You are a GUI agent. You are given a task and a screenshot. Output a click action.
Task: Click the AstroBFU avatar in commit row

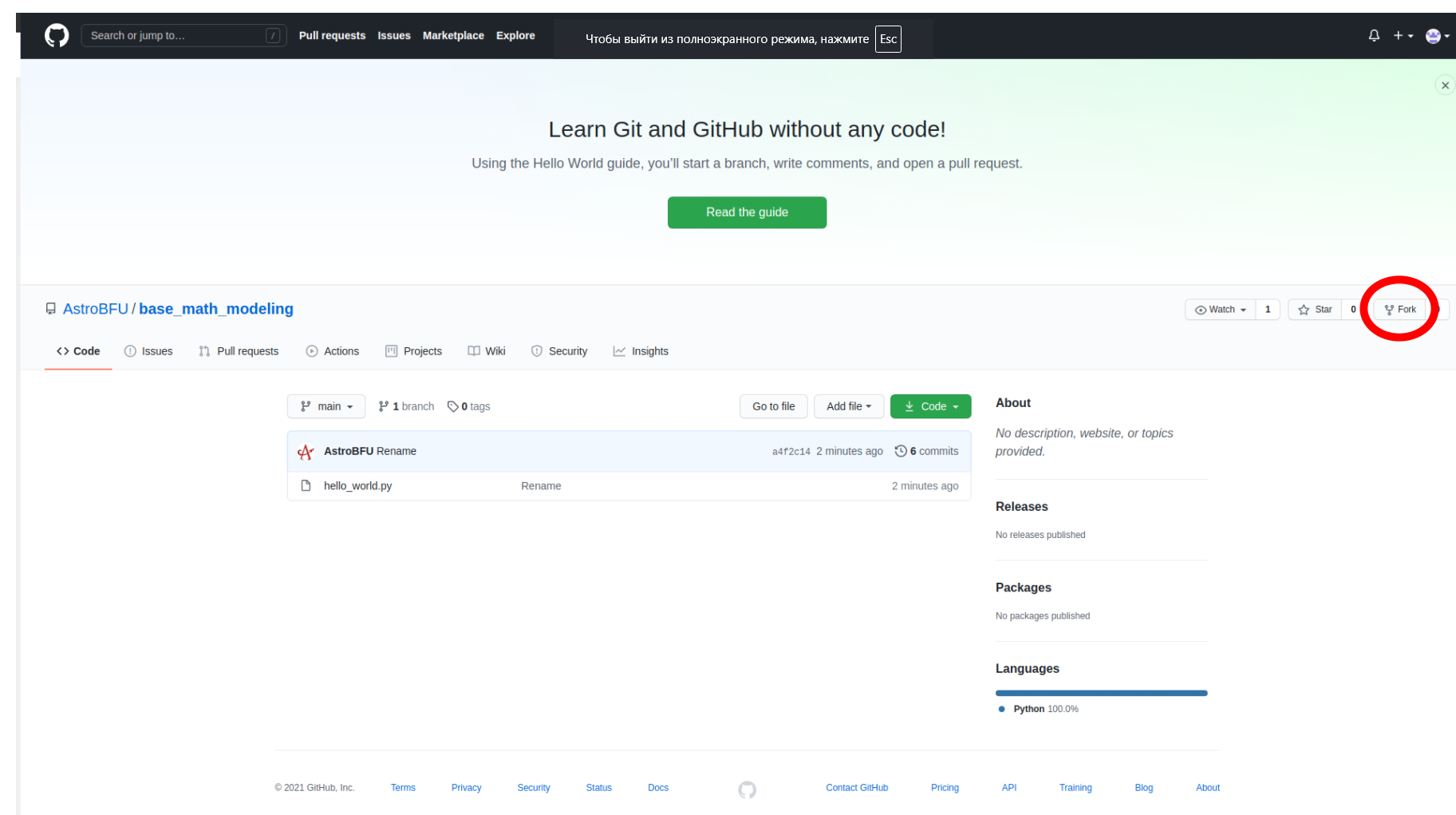click(x=306, y=452)
